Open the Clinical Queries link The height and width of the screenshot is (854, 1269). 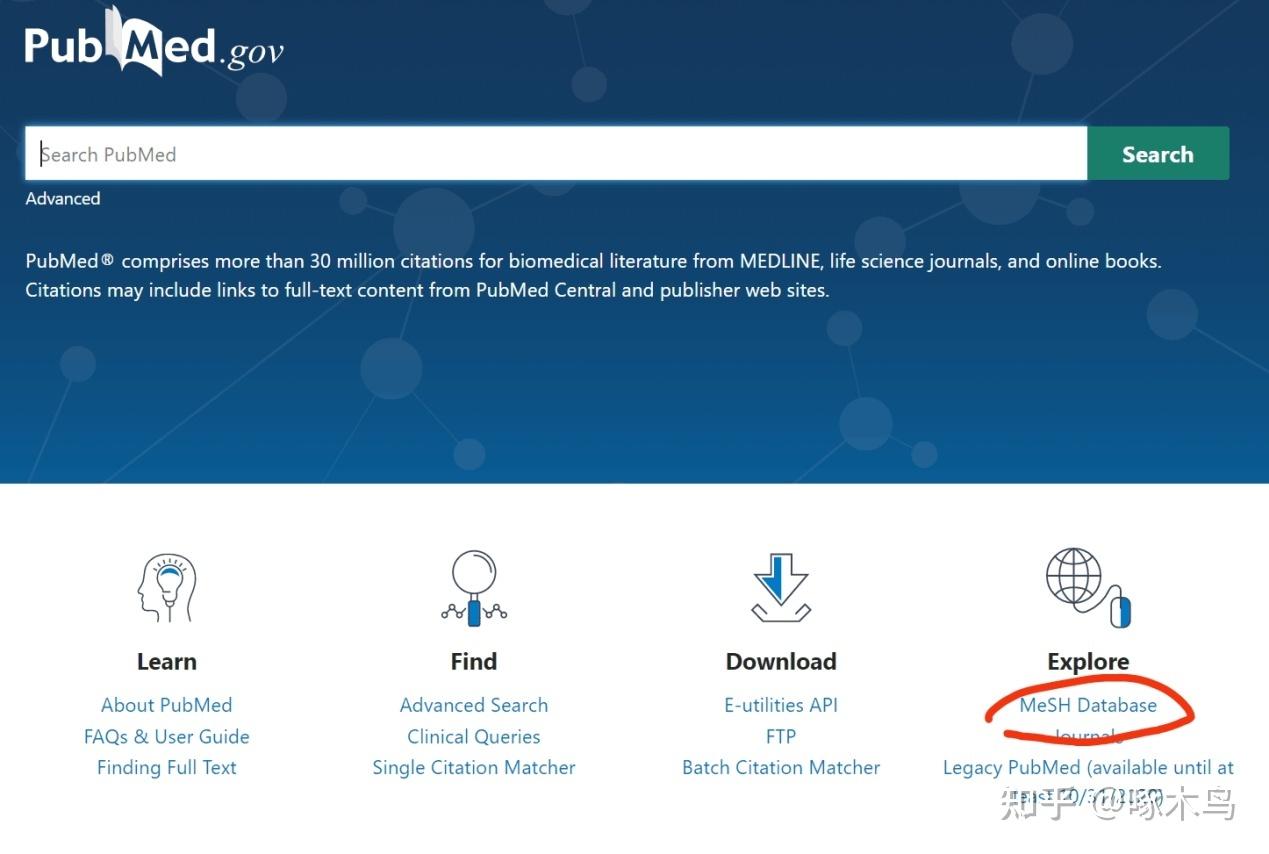point(474,736)
